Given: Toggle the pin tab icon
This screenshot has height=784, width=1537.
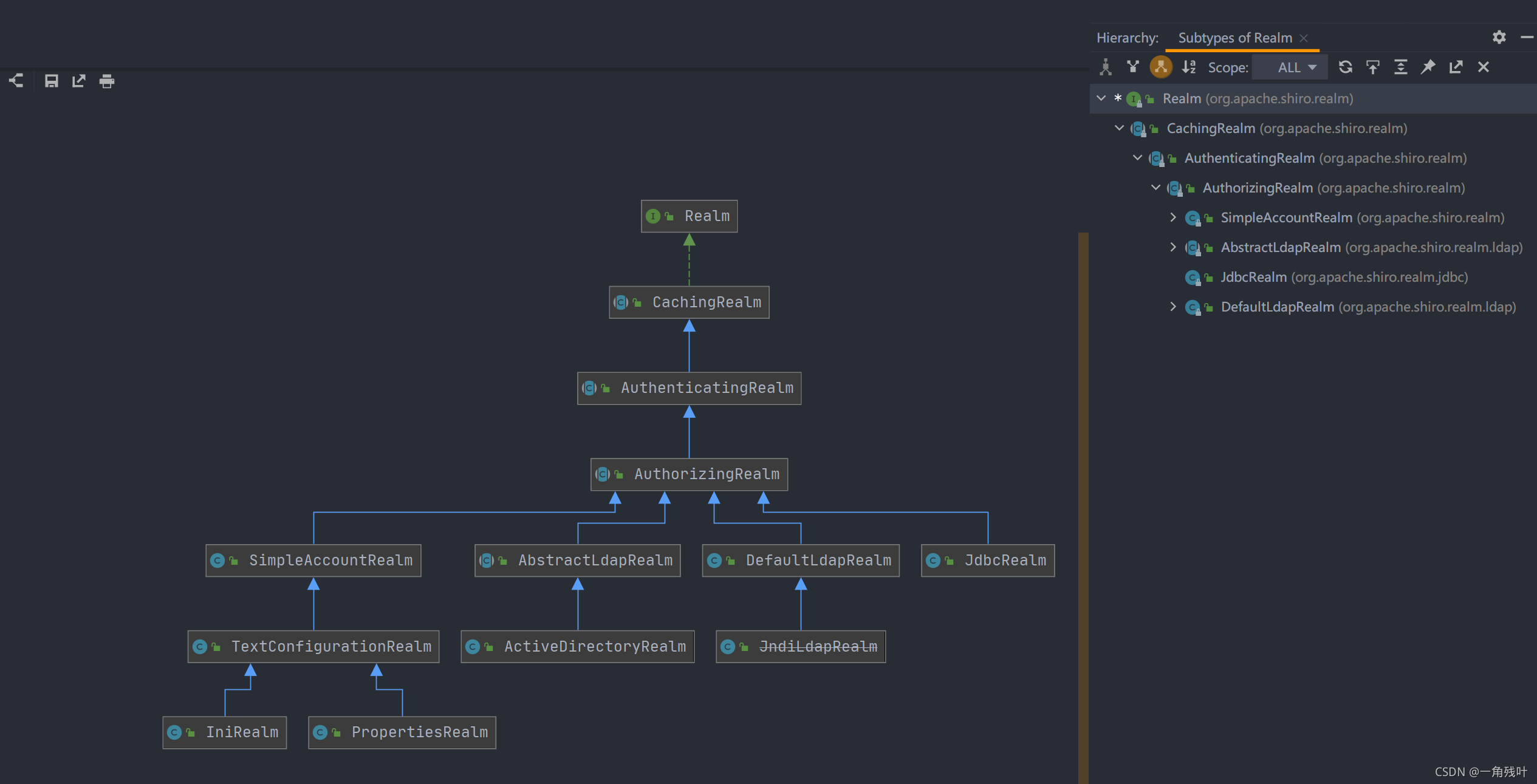Looking at the screenshot, I should pyautogui.click(x=1428, y=67).
